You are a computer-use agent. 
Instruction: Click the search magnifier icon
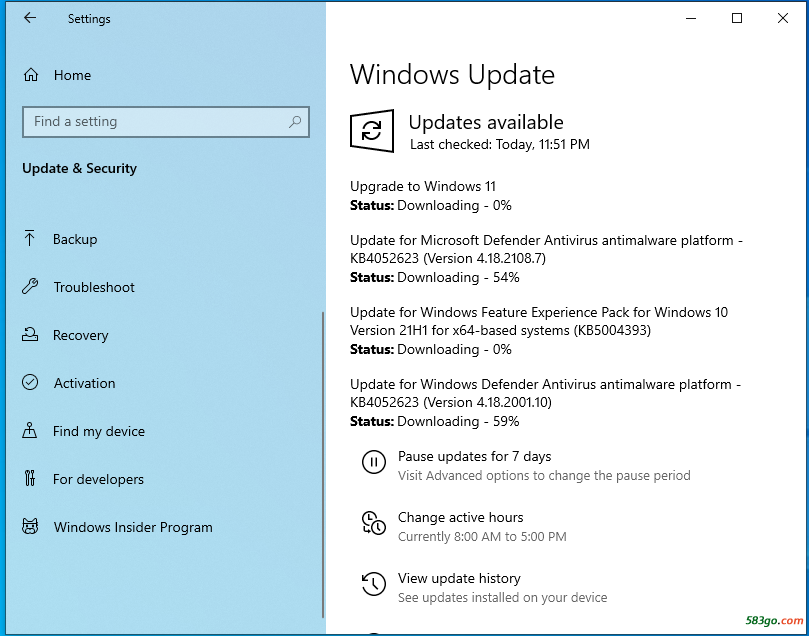[x=295, y=122]
